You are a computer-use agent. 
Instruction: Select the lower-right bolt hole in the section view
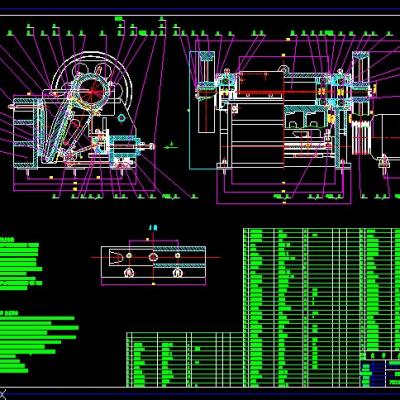pos(177,272)
